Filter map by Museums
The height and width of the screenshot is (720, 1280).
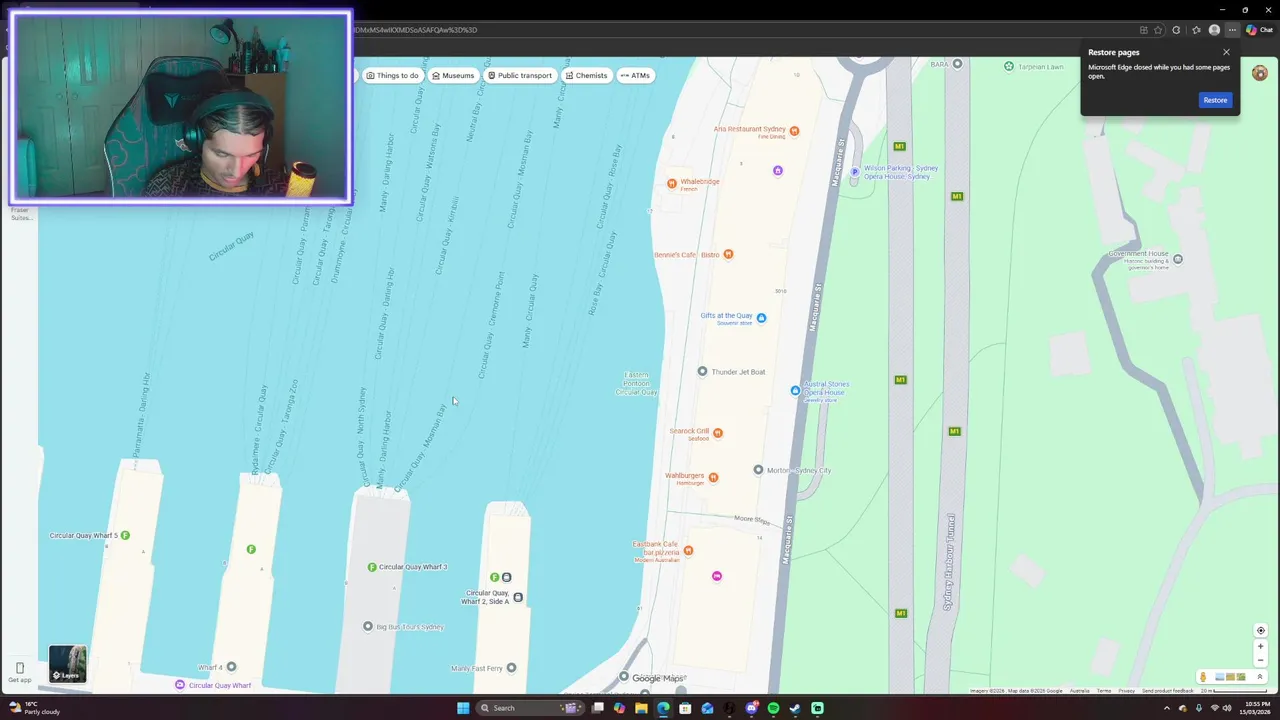pos(453,75)
